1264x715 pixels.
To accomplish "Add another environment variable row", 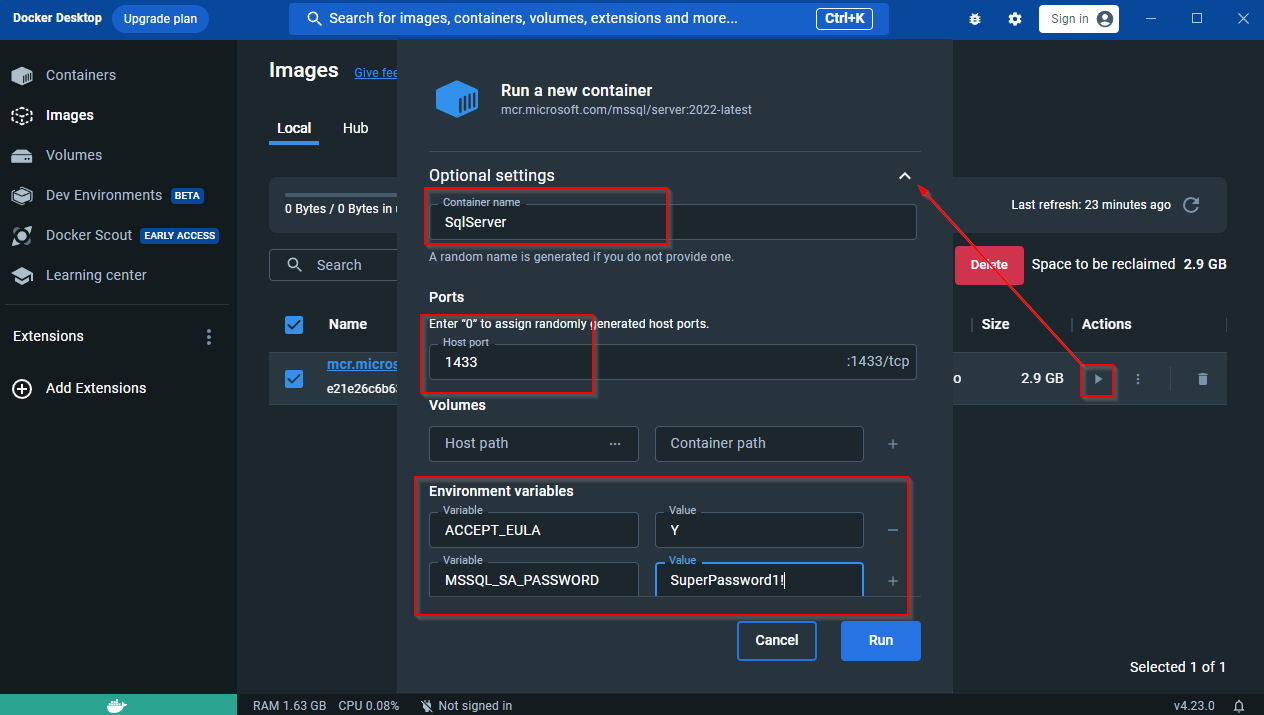I will pos(893,581).
